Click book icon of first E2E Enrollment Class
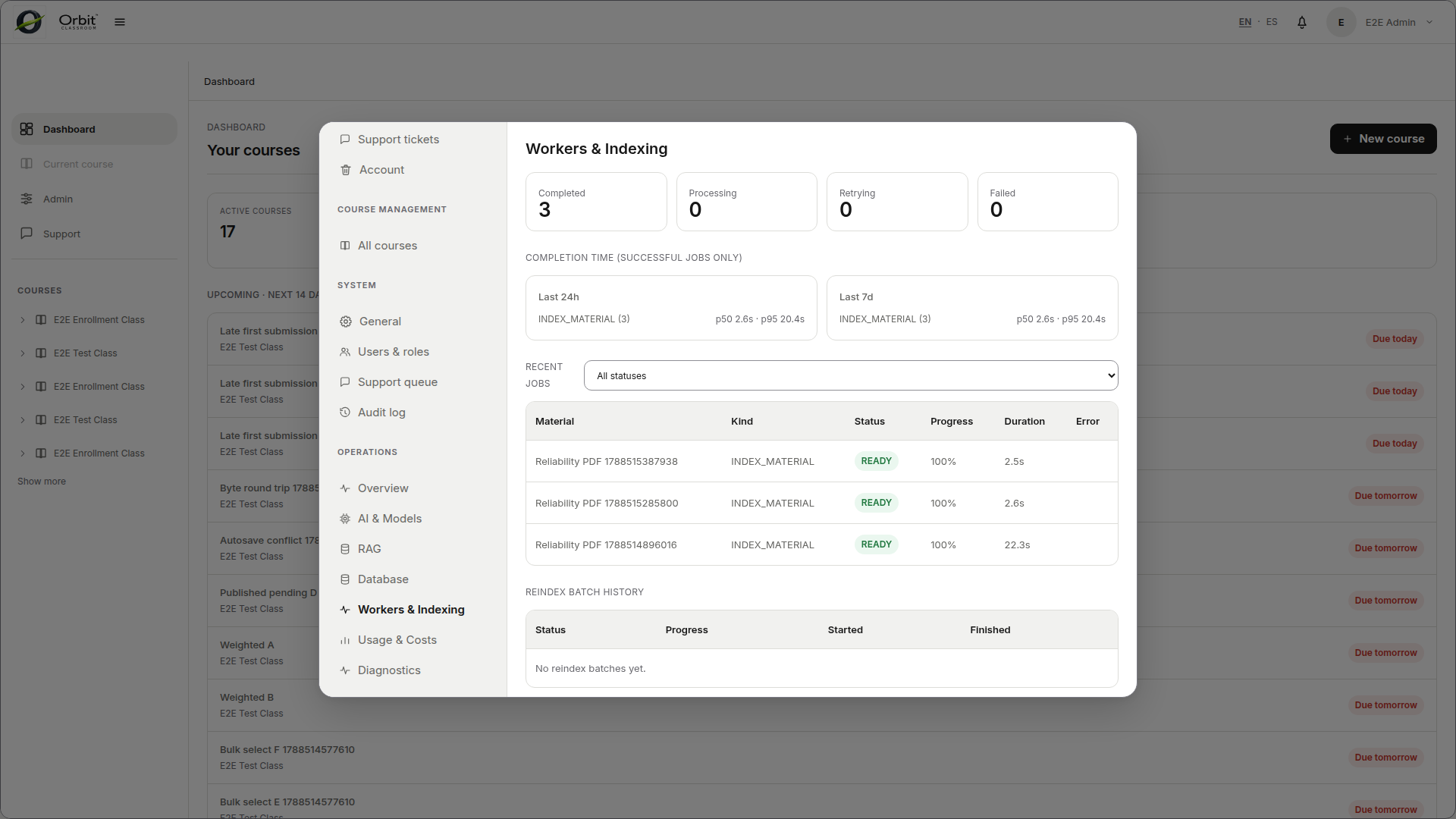The width and height of the screenshot is (1456, 819). [x=41, y=320]
